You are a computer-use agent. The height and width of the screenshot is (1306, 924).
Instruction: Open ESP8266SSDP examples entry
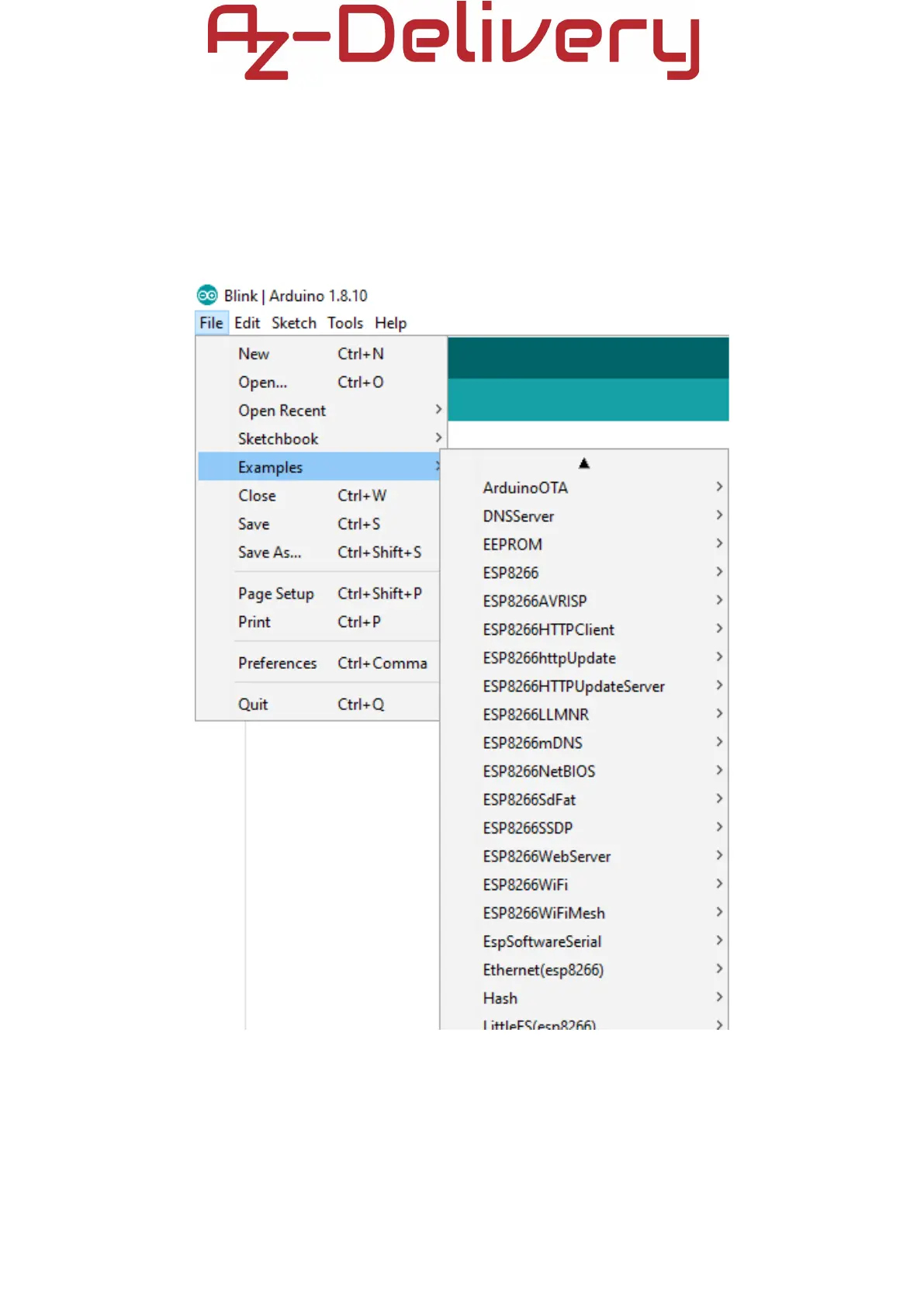click(x=584, y=828)
